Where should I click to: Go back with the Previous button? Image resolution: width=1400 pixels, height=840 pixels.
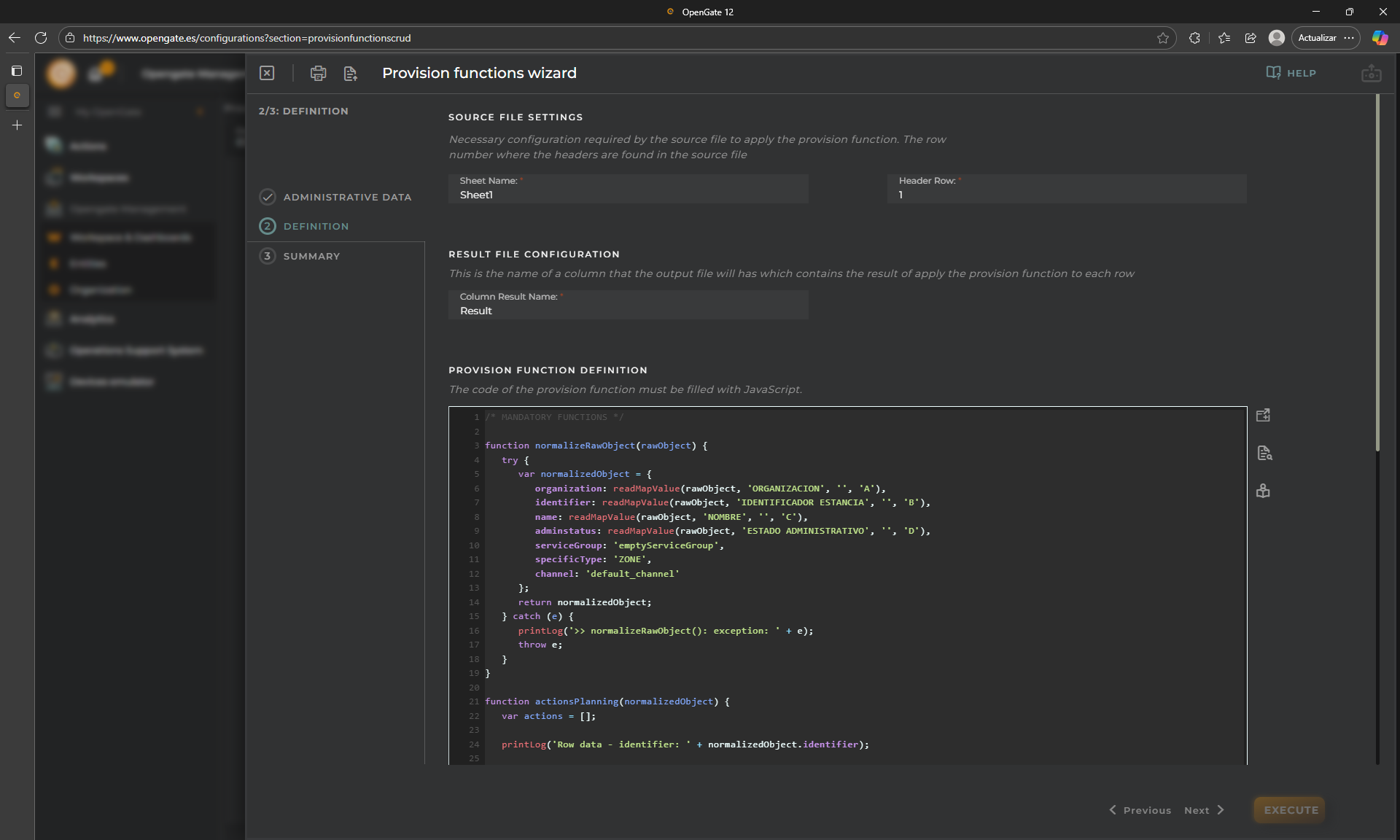click(x=1140, y=810)
